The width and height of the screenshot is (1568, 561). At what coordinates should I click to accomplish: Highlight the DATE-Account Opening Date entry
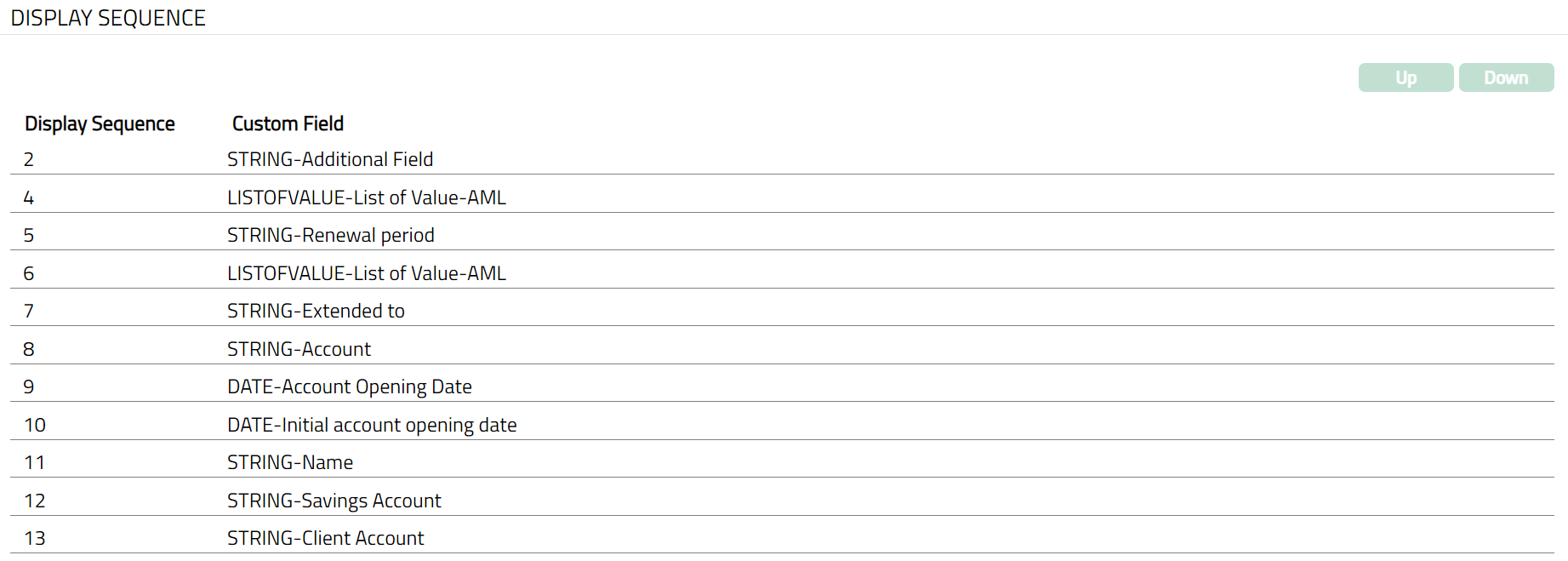point(349,386)
